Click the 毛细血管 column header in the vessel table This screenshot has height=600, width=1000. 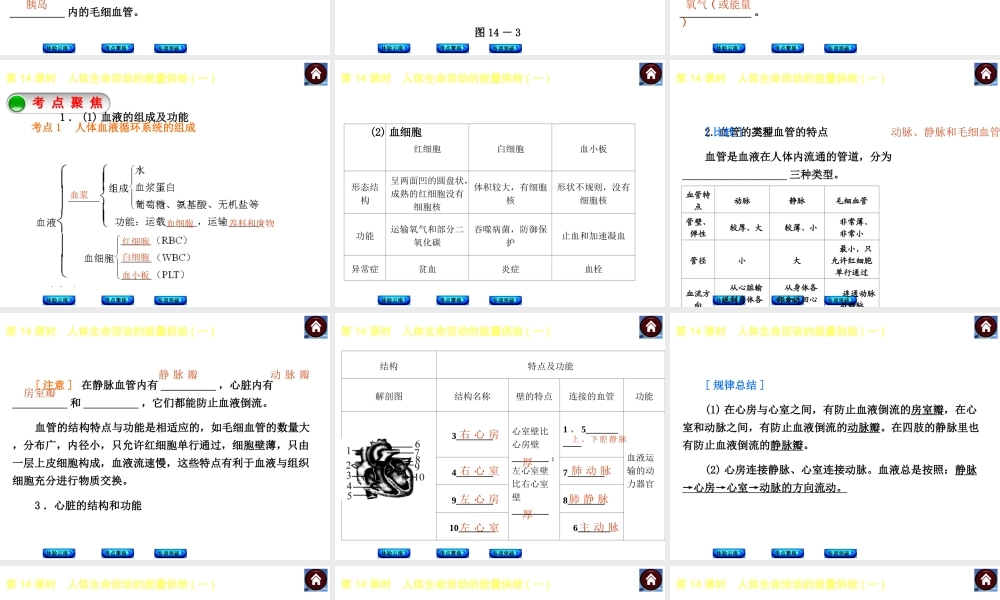tap(851, 200)
